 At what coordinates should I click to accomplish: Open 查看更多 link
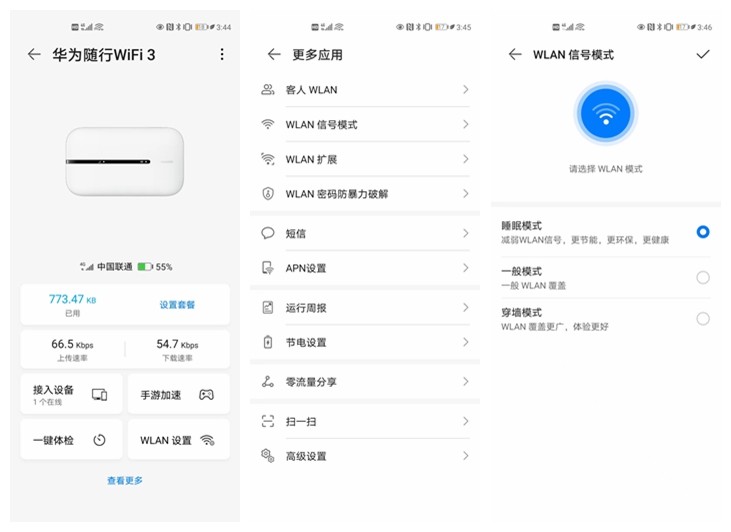tap(125, 480)
